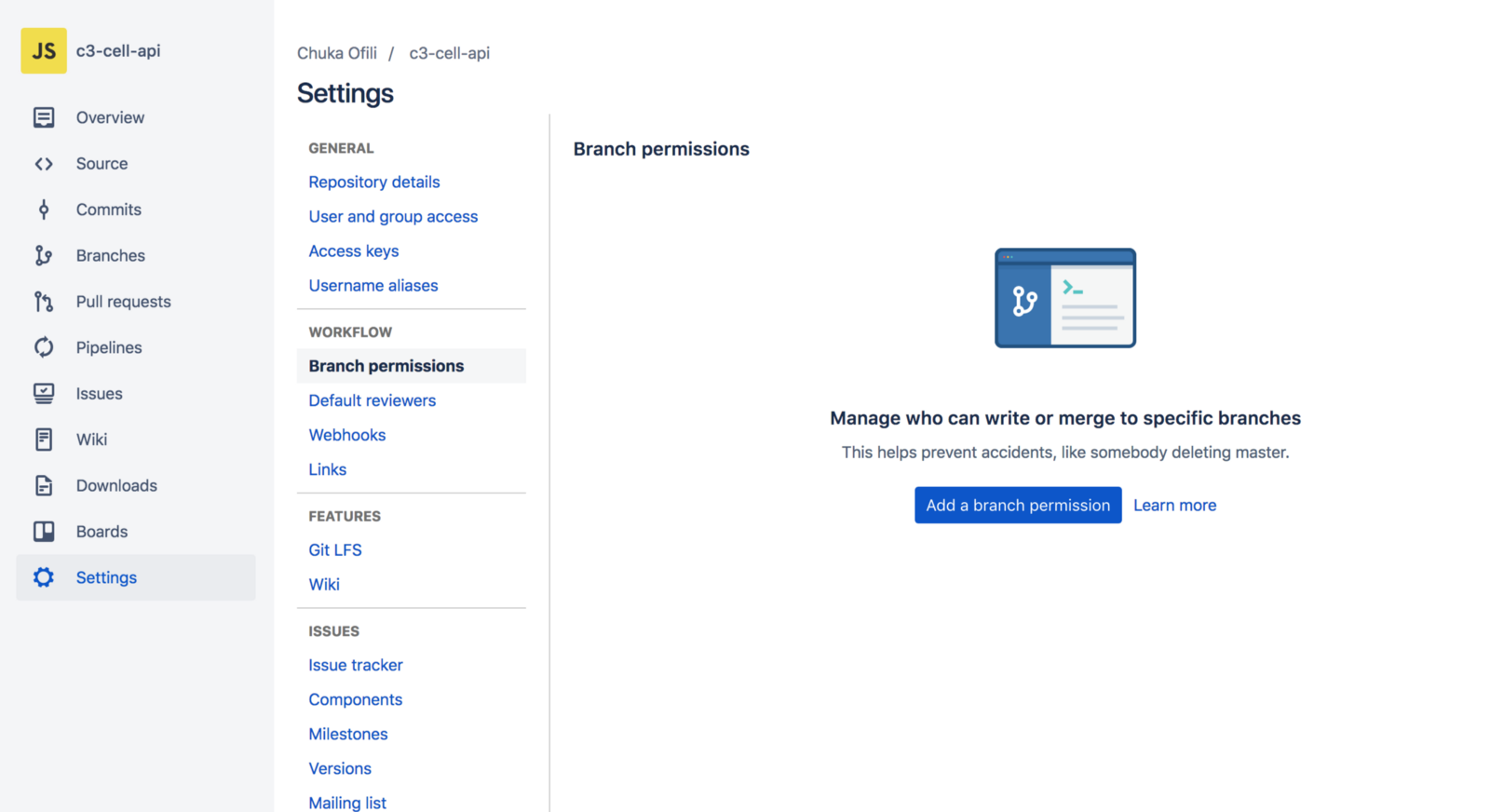Click the JS repository avatar icon

[44, 50]
